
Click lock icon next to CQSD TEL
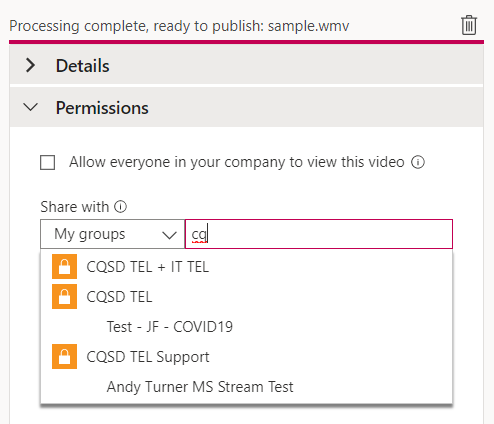click(x=64, y=297)
